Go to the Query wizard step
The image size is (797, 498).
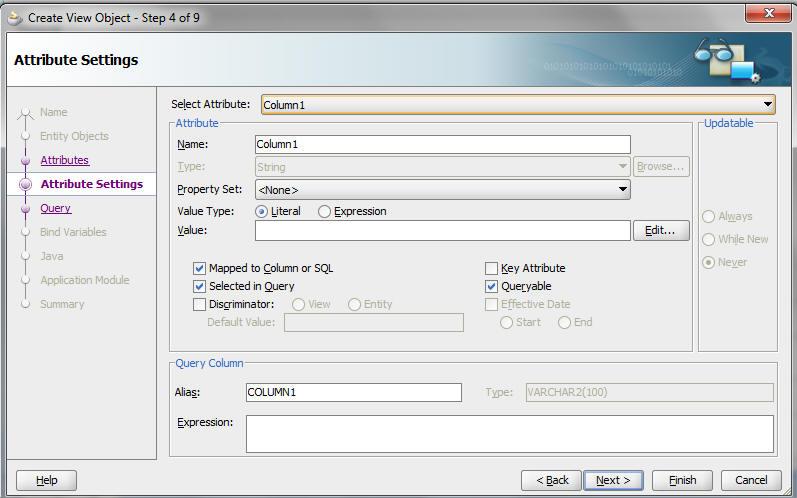tap(55, 208)
